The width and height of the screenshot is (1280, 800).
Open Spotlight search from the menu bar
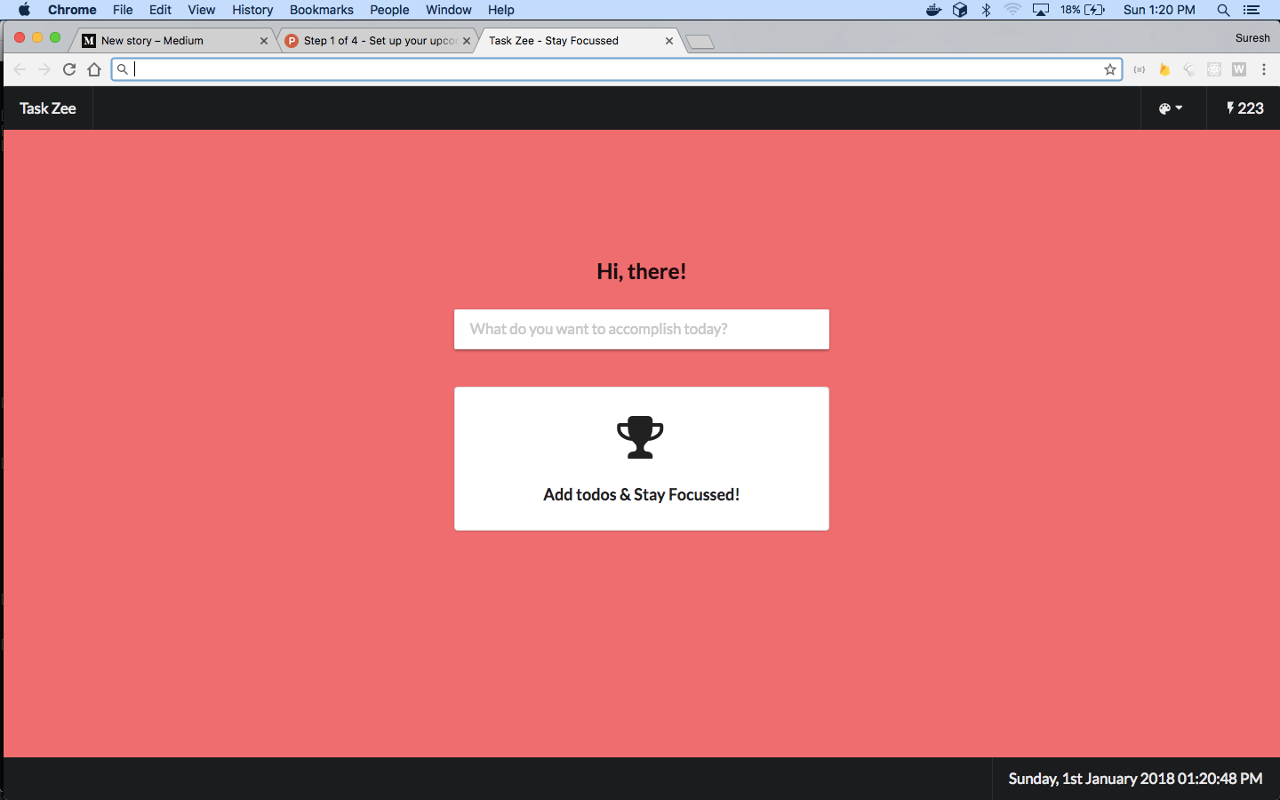point(1222,10)
